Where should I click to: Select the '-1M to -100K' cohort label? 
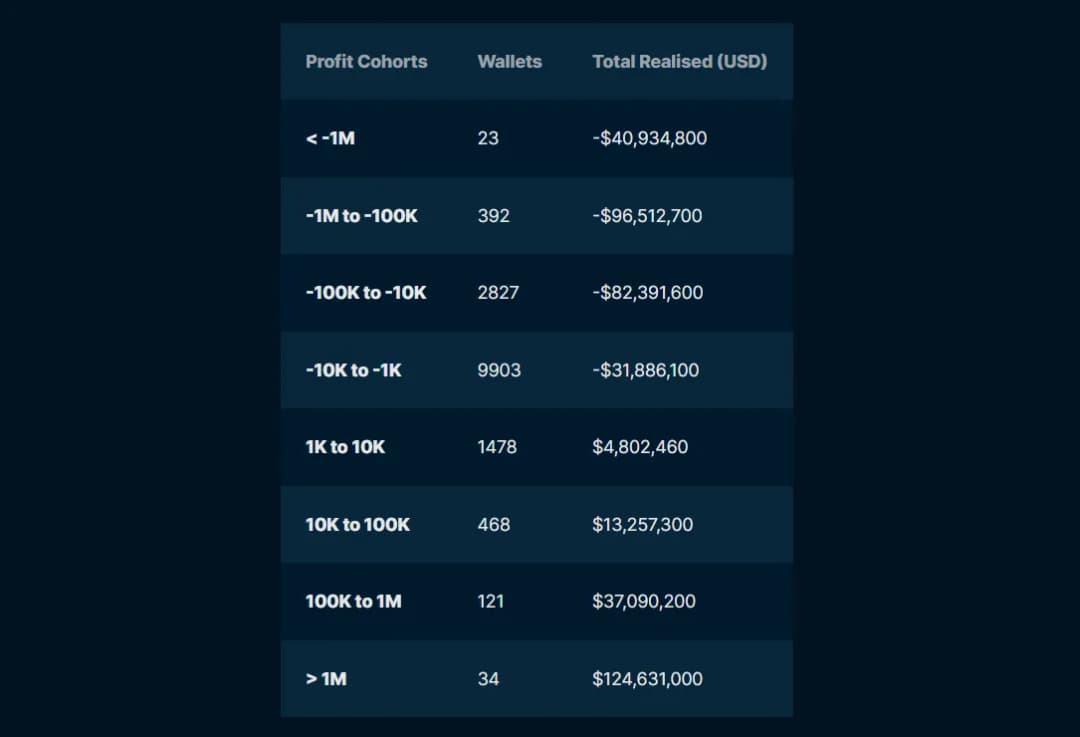pos(361,215)
